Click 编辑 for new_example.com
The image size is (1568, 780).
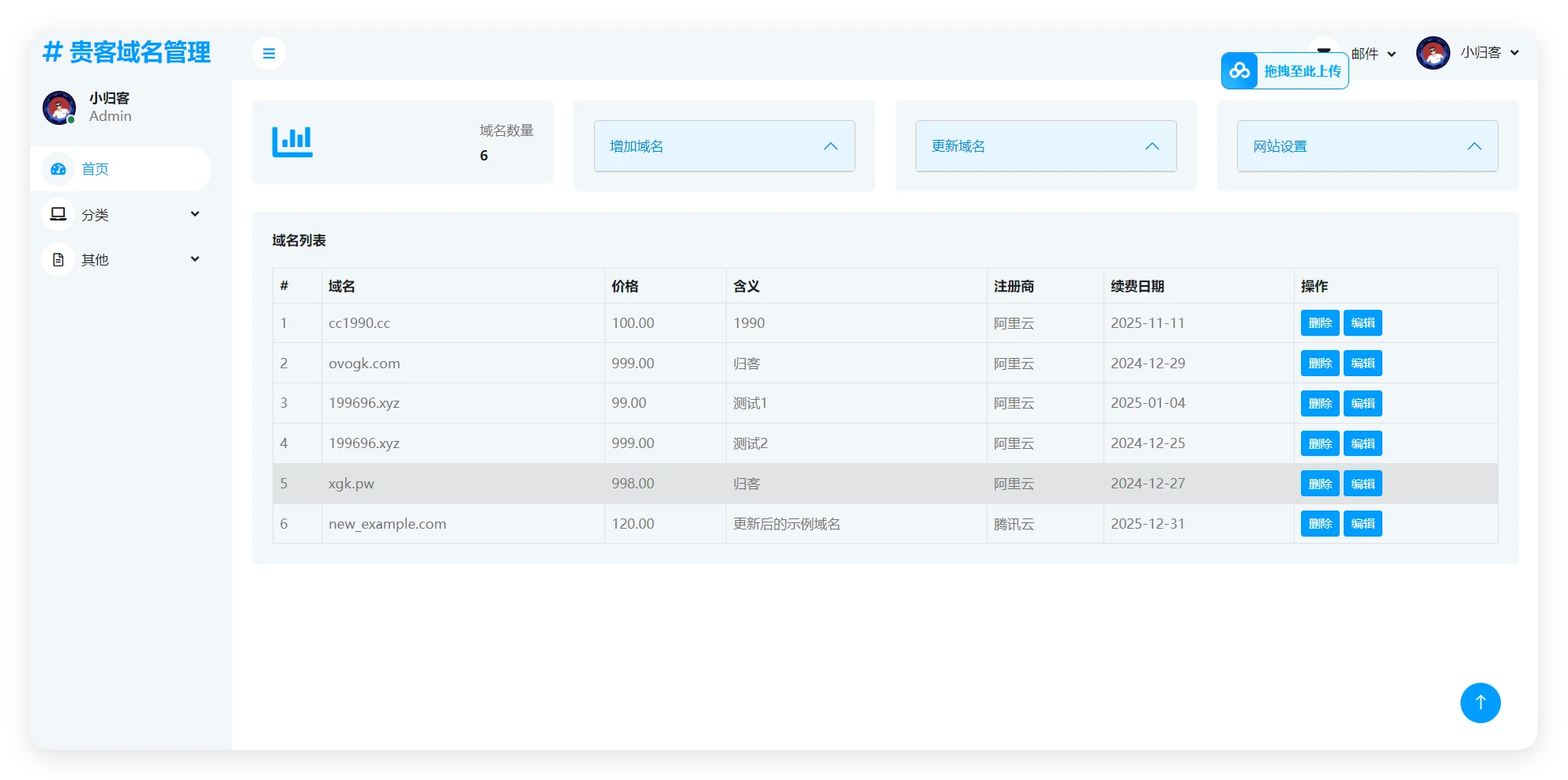click(x=1363, y=524)
